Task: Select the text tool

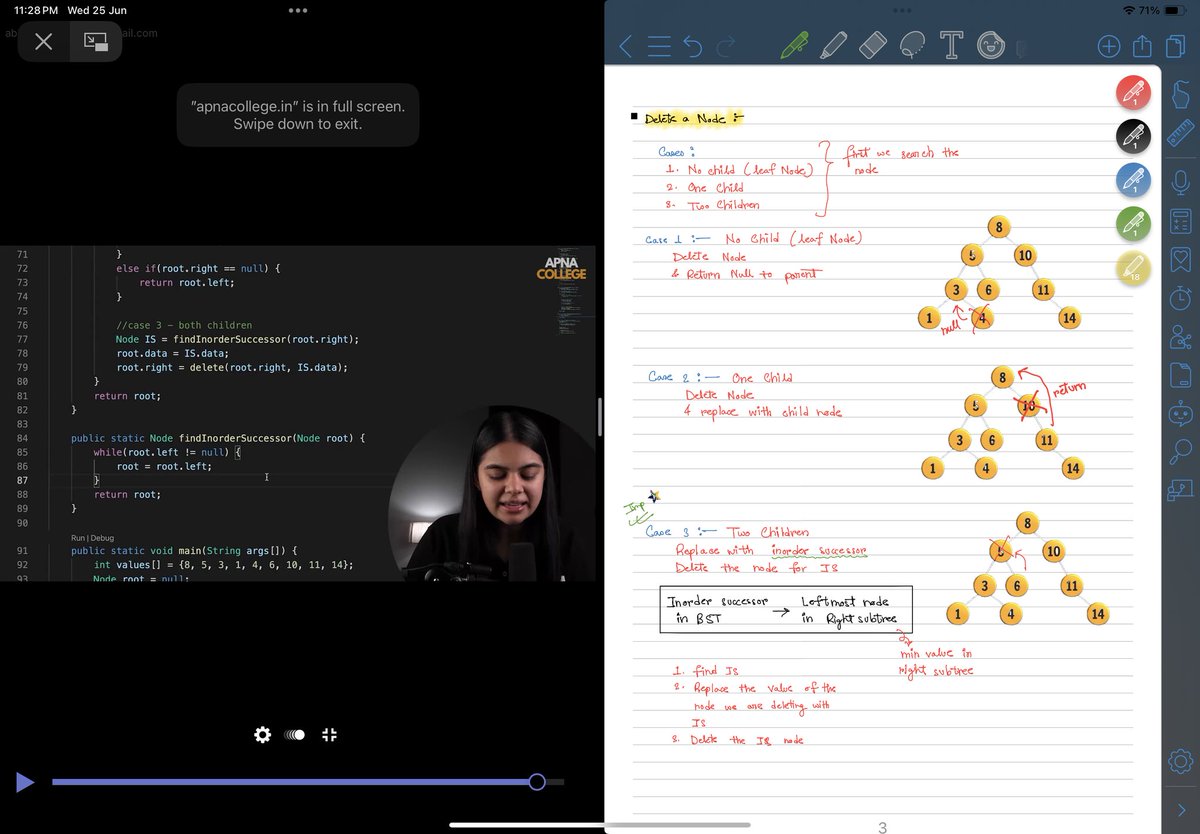Action: (951, 45)
